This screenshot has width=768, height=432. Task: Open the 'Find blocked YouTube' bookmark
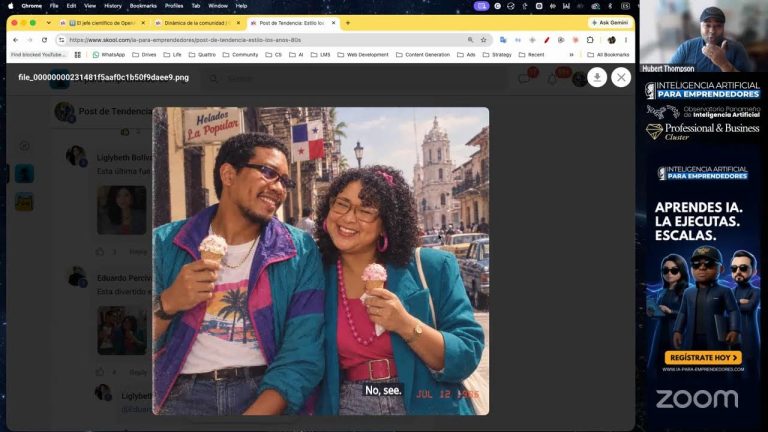click(x=38, y=55)
